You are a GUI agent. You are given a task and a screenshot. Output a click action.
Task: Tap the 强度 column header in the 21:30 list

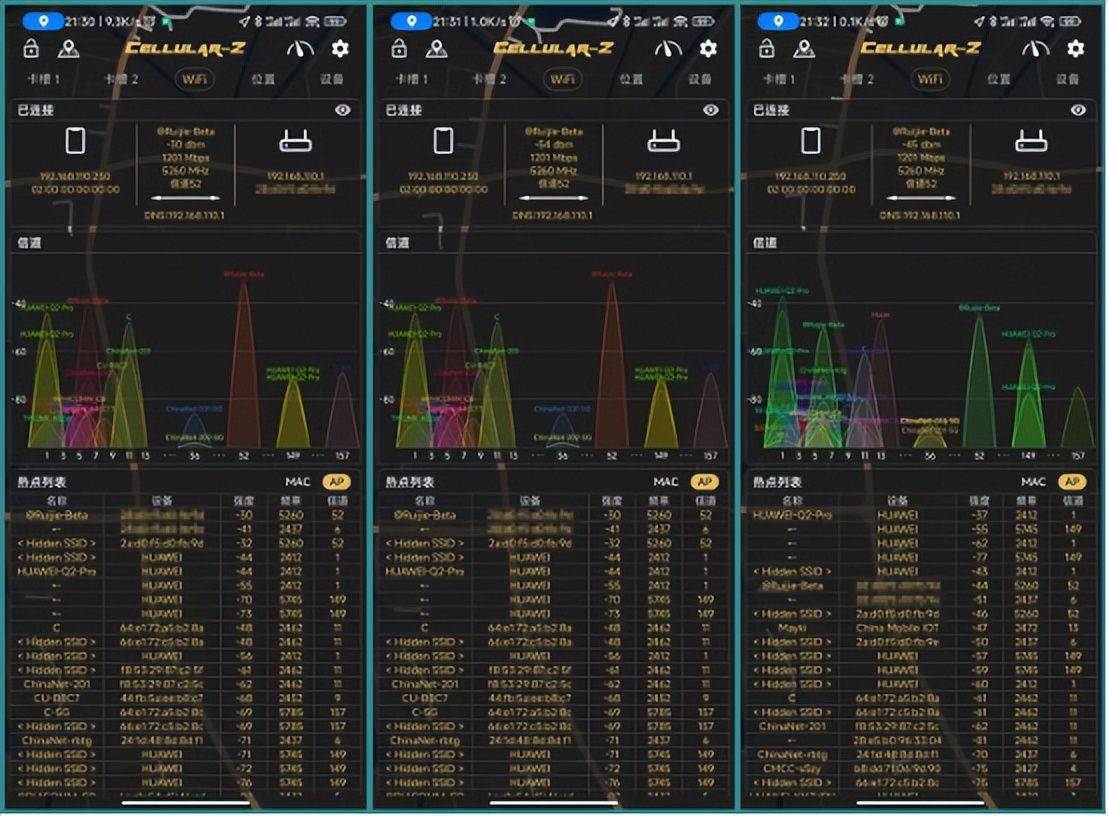244,500
